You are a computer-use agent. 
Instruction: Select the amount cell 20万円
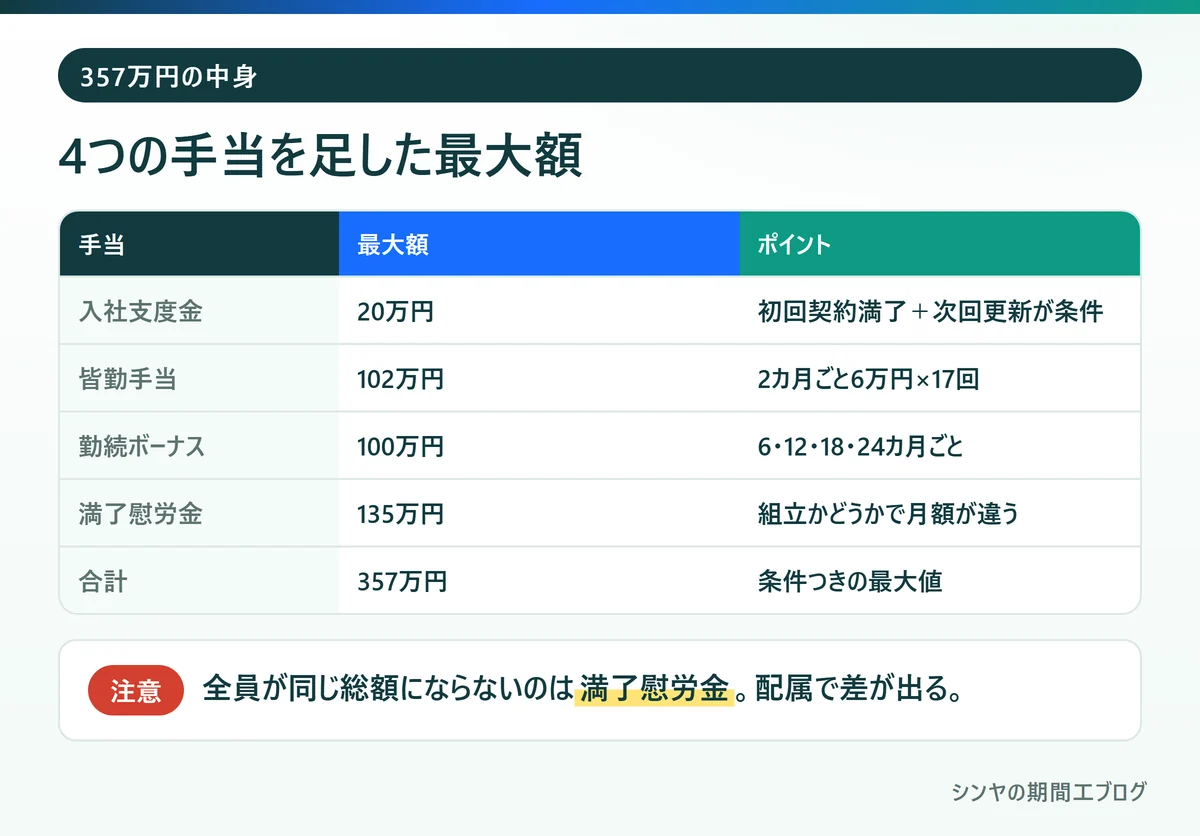[x=539, y=311]
